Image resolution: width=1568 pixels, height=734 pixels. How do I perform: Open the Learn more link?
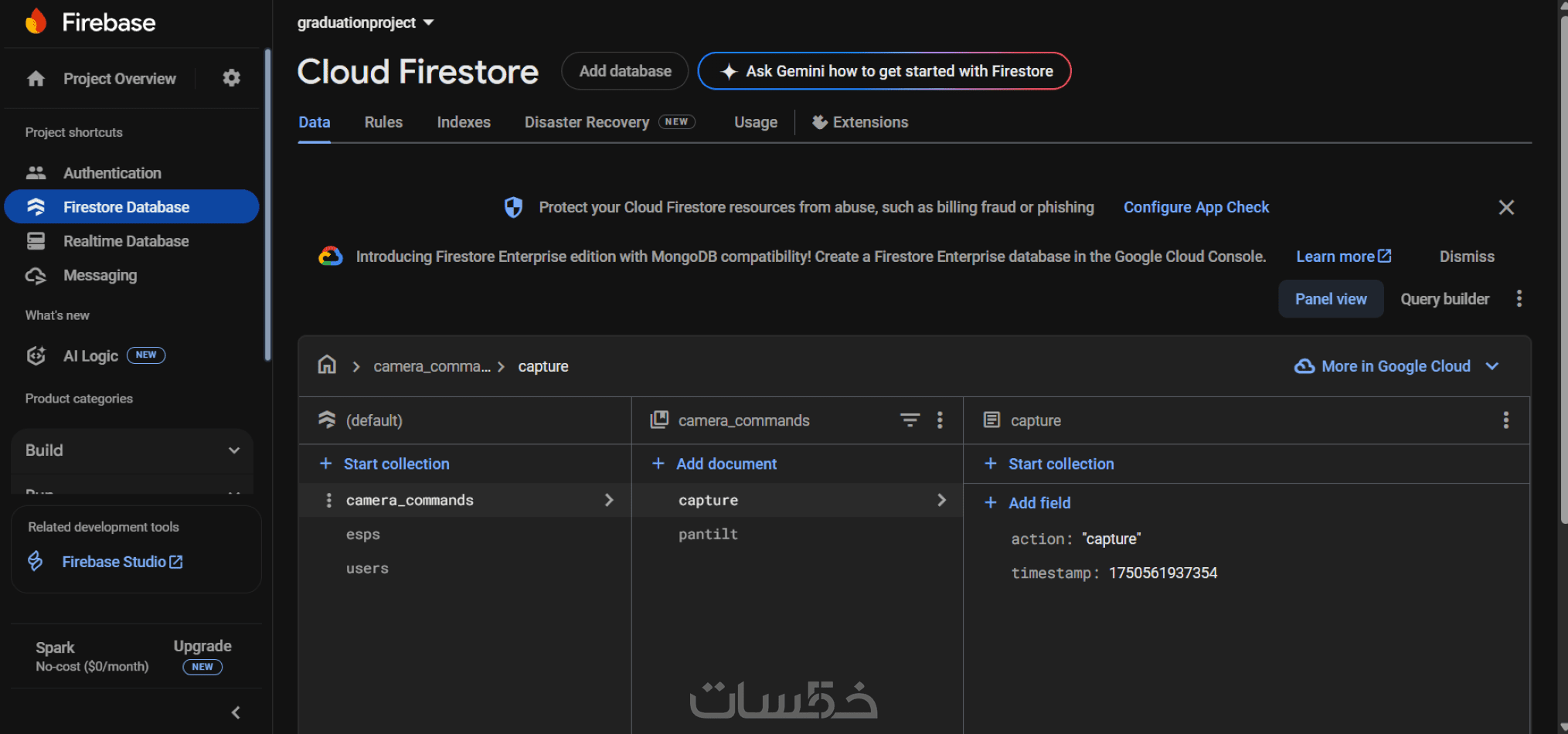coord(1344,256)
